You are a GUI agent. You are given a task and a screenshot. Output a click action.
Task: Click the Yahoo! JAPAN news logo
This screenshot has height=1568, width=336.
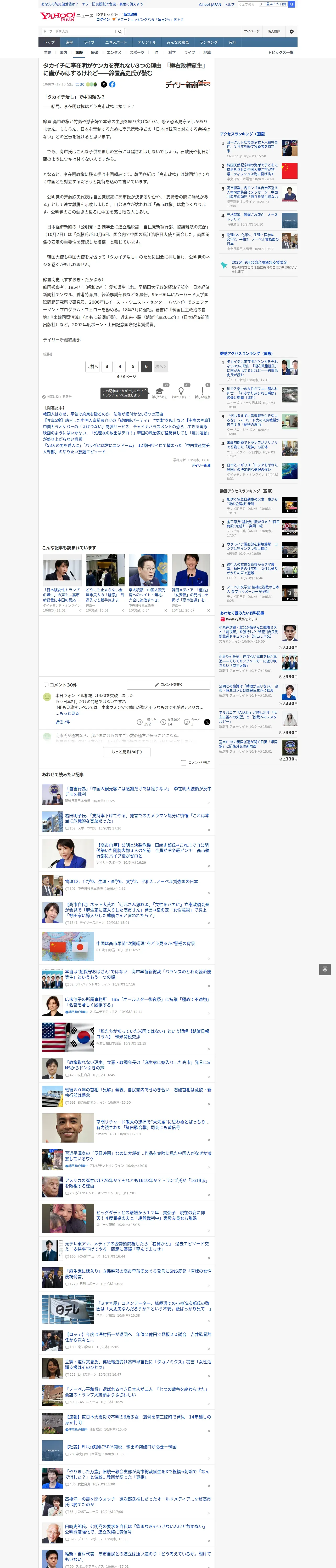(x=66, y=16)
